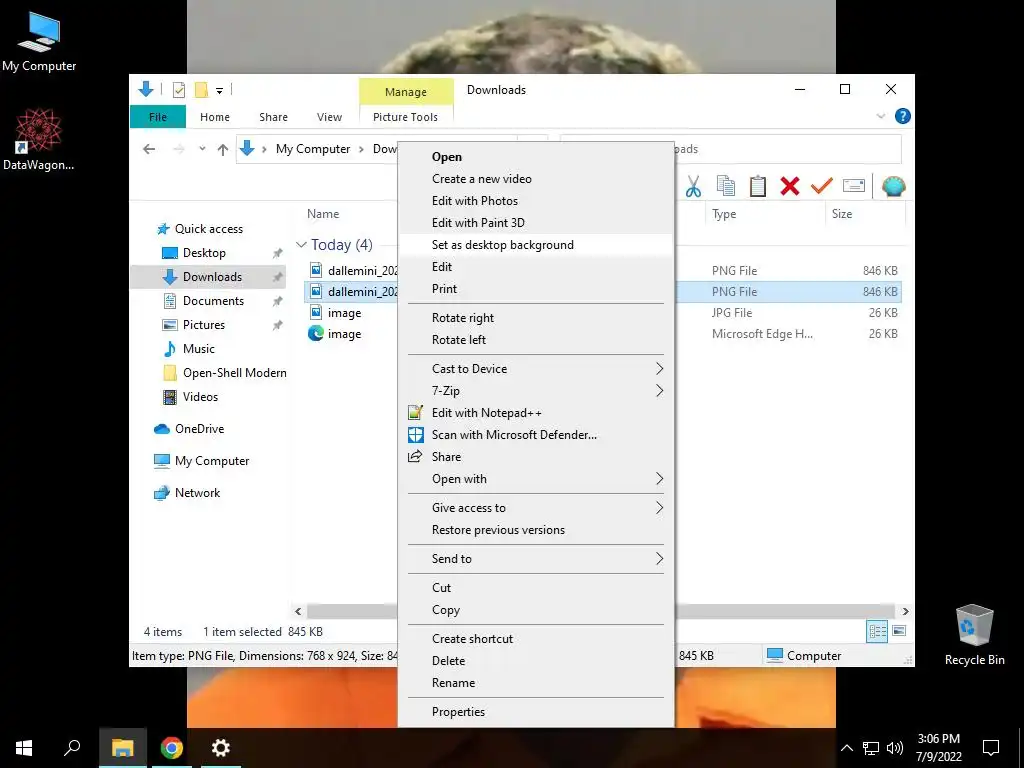Click the Cut scissors toolbar icon

click(694, 187)
